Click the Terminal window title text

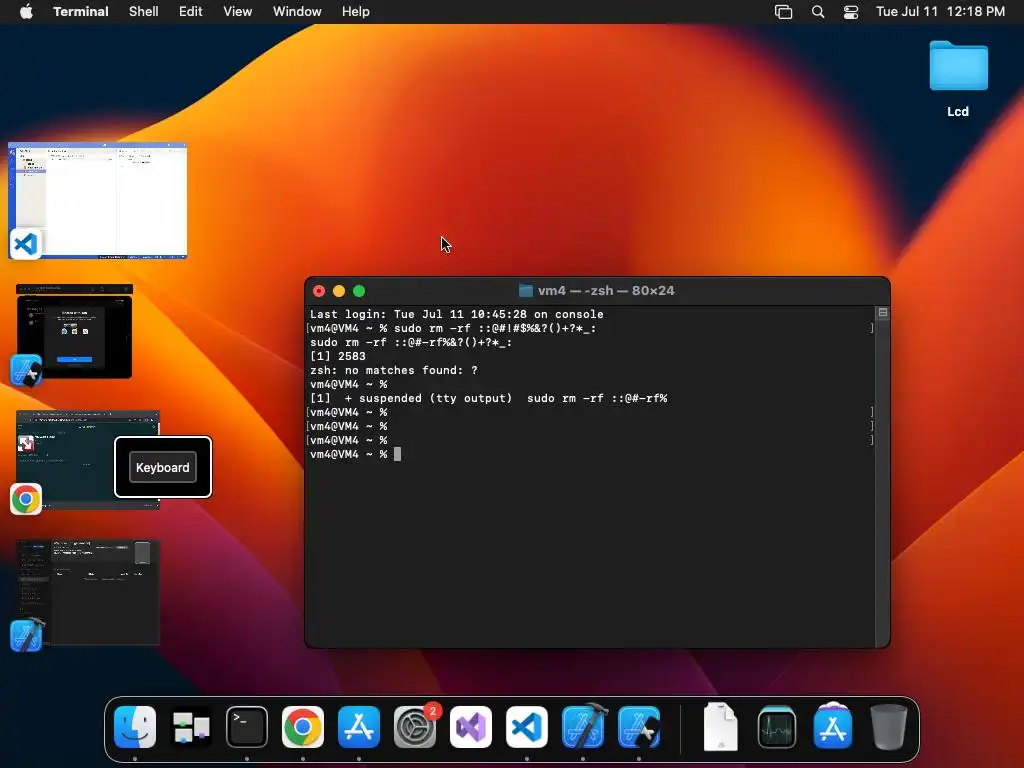coord(606,291)
